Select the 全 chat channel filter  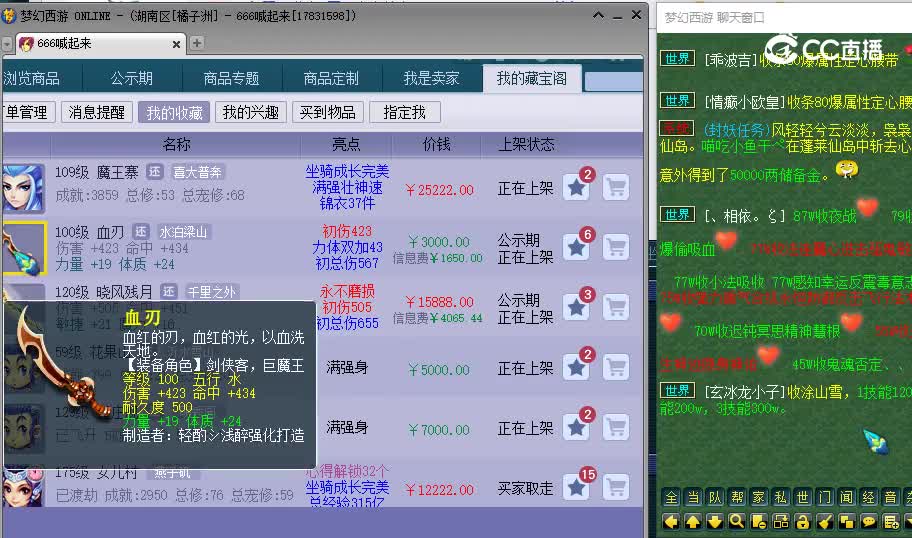[x=671, y=497]
